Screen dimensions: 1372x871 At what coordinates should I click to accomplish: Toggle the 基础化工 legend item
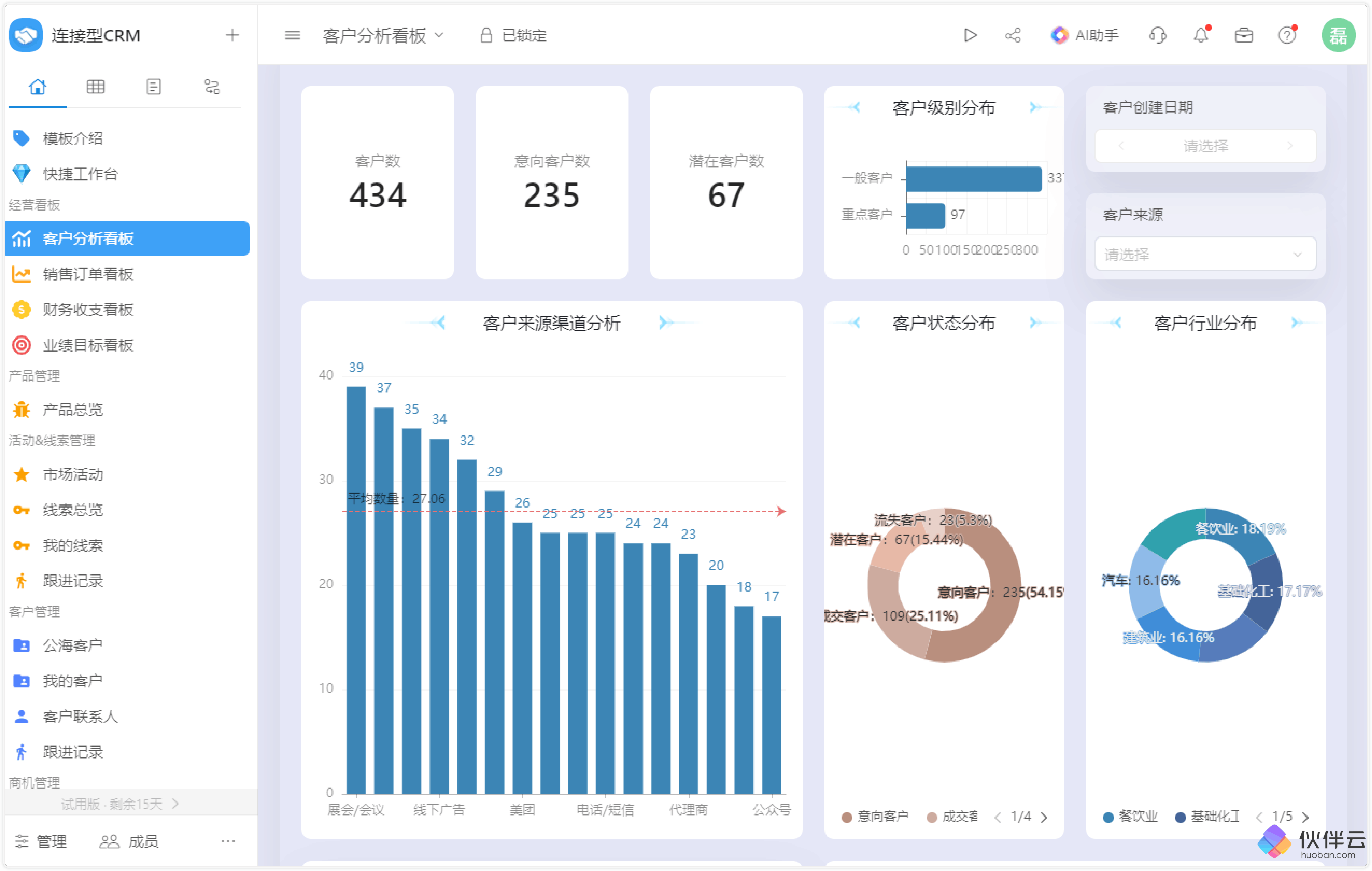click(x=1207, y=817)
